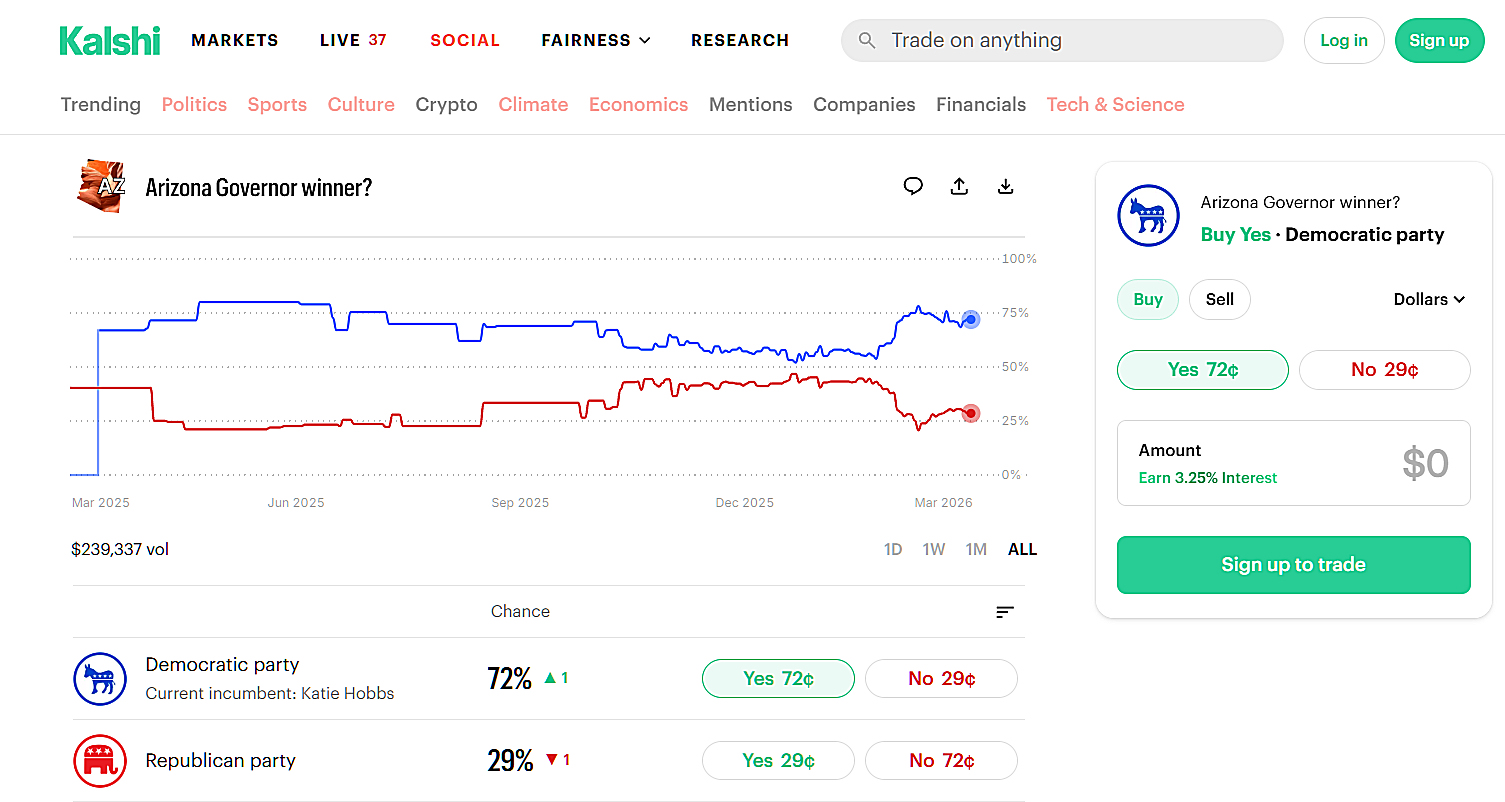Switch to the Sell tab in the order panel
Viewport: 1505px width, 802px height.
tap(1219, 299)
